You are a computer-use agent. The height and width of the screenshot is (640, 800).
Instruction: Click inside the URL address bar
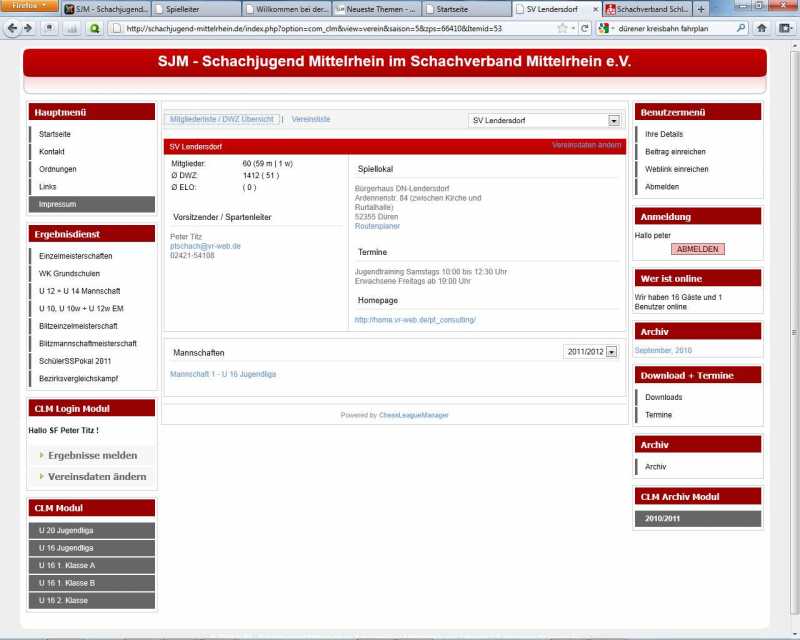click(330, 28)
